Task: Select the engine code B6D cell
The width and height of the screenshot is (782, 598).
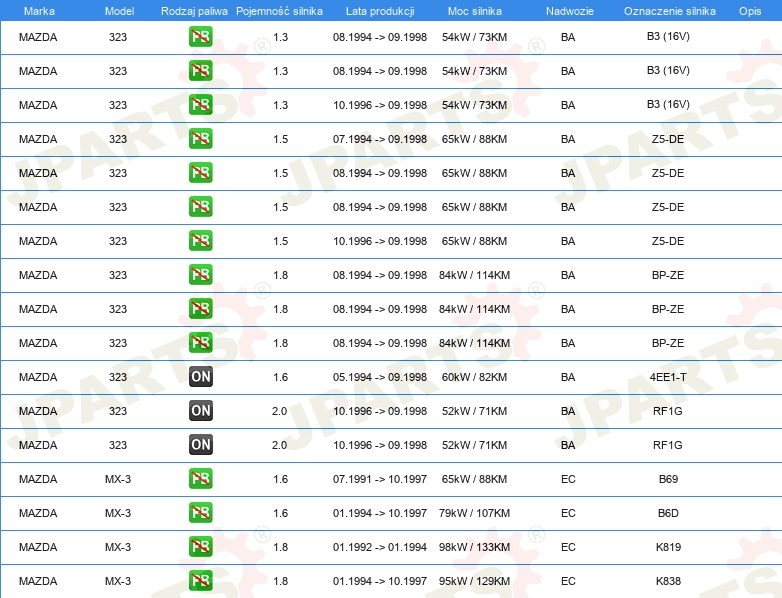Action: pyautogui.click(x=668, y=513)
